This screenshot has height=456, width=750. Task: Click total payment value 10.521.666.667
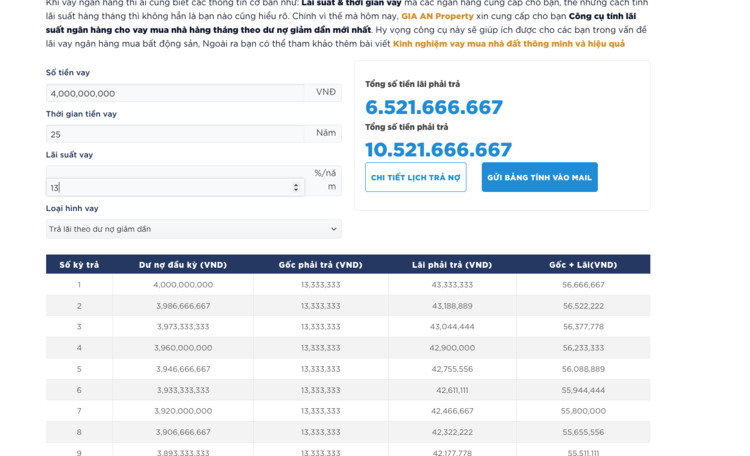(439, 150)
